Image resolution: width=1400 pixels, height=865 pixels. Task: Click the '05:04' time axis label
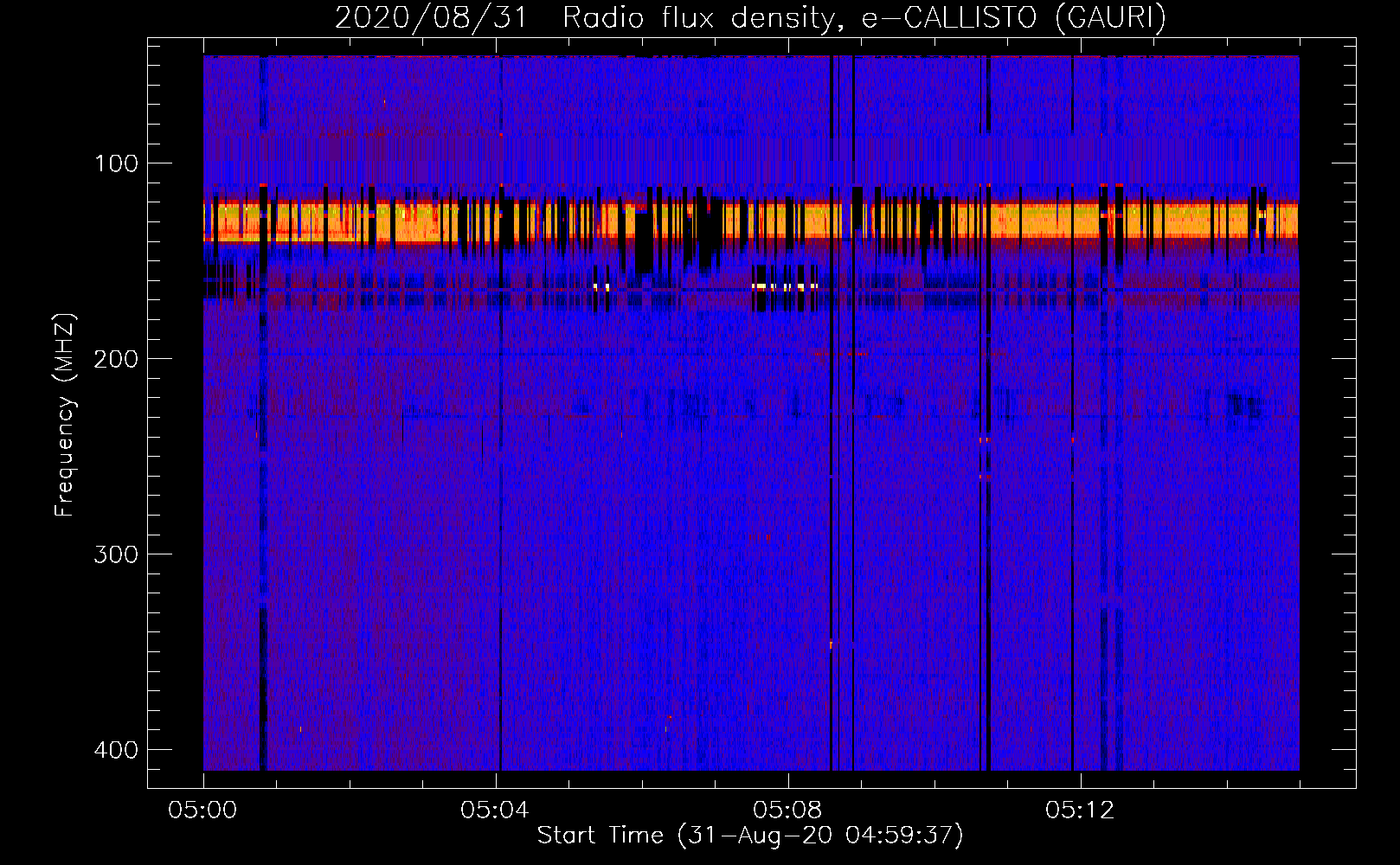tap(495, 811)
